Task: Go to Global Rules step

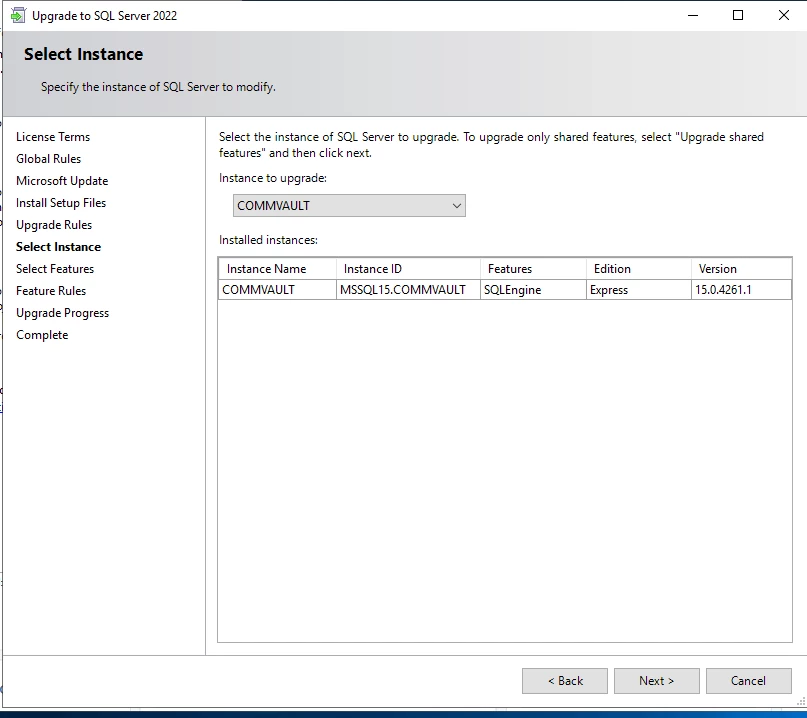Action: pyautogui.click(x=48, y=159)
